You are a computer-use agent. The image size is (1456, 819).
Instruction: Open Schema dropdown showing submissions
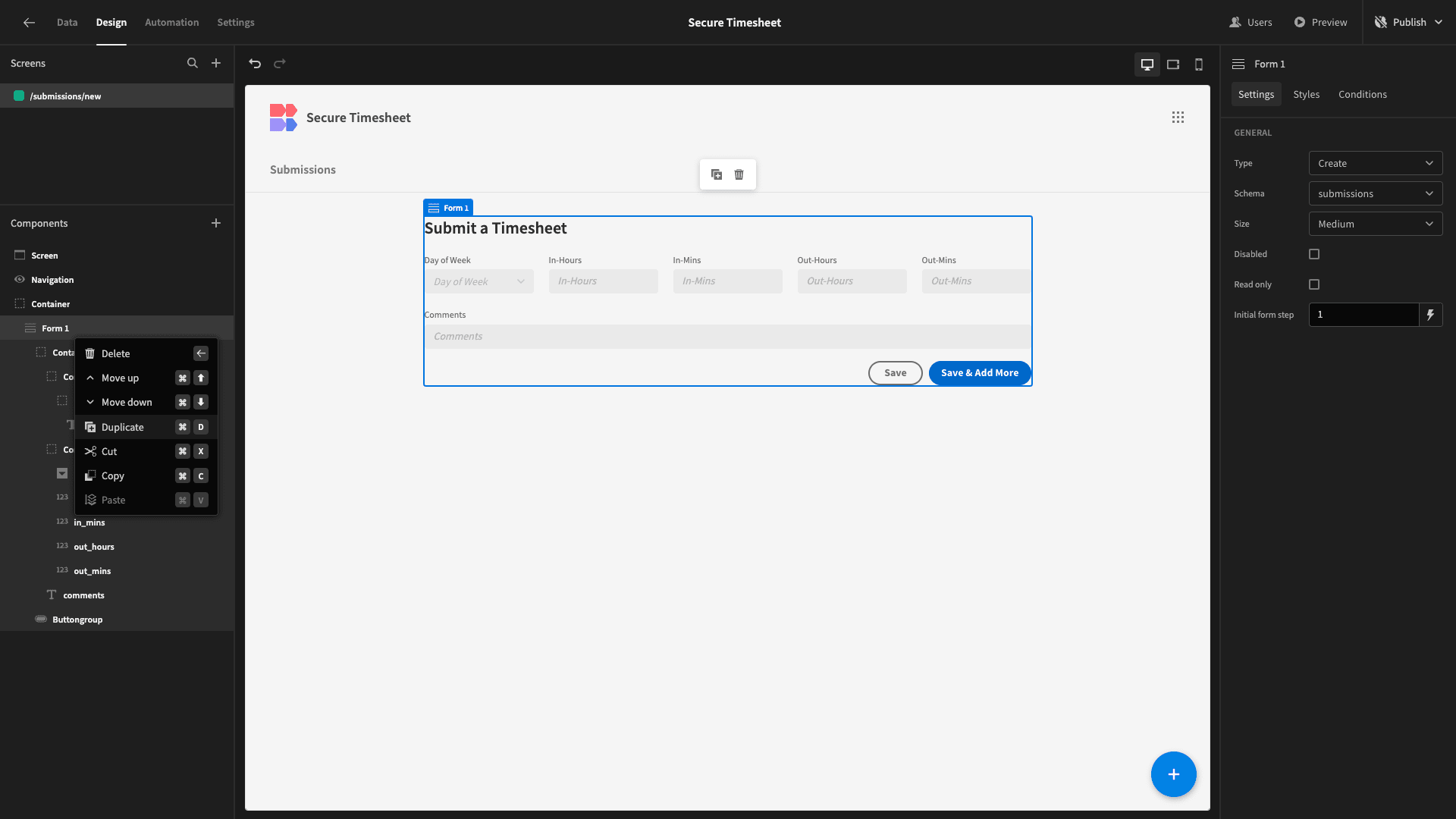(1376, 193)
